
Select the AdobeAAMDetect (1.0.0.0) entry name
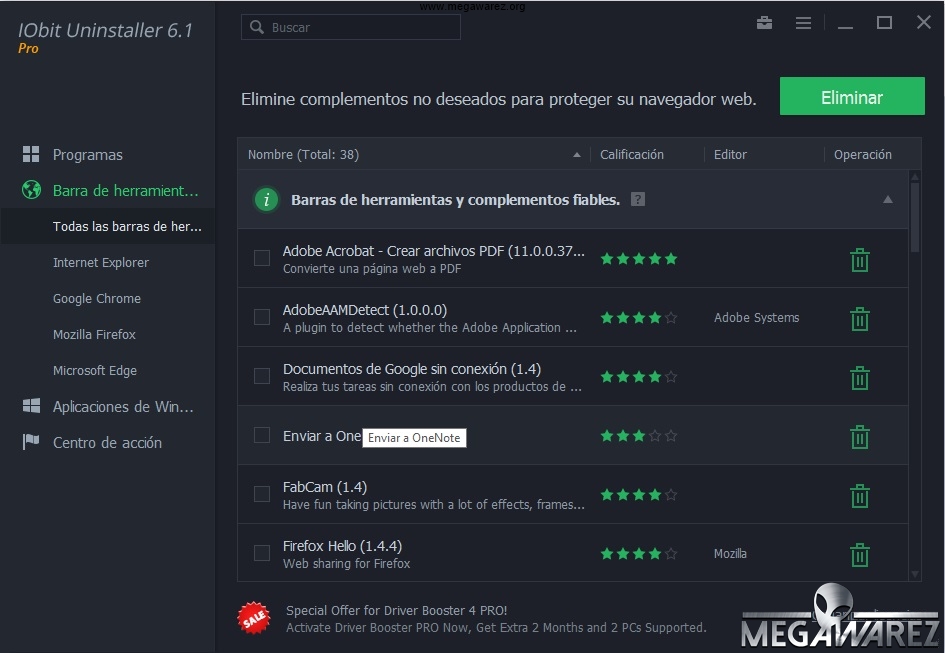pyautogui.click(x=365, y=310)
